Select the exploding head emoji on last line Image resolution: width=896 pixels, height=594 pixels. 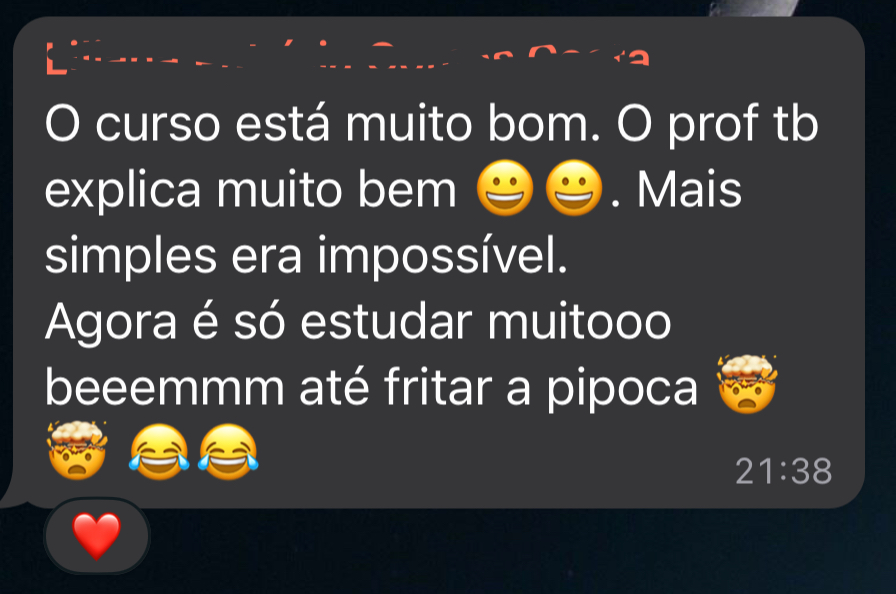click(x=77, y=450)
